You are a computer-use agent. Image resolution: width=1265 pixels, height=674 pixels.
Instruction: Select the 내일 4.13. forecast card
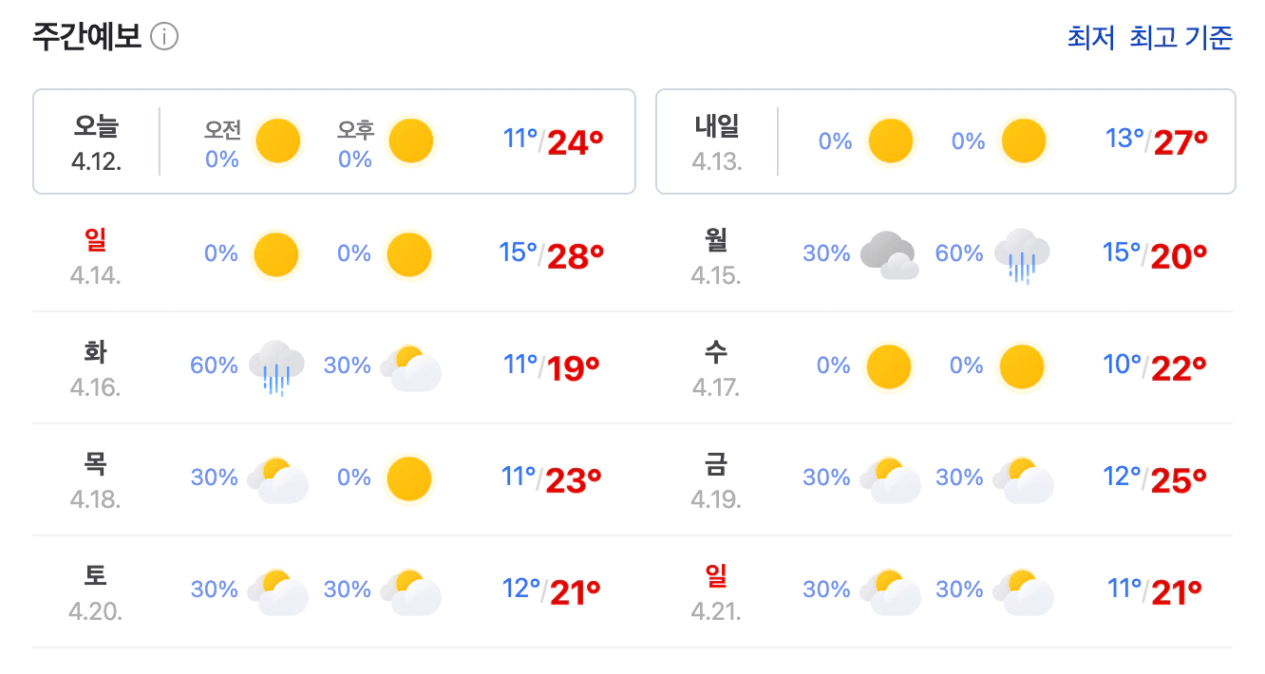click(x=945, y=141)
